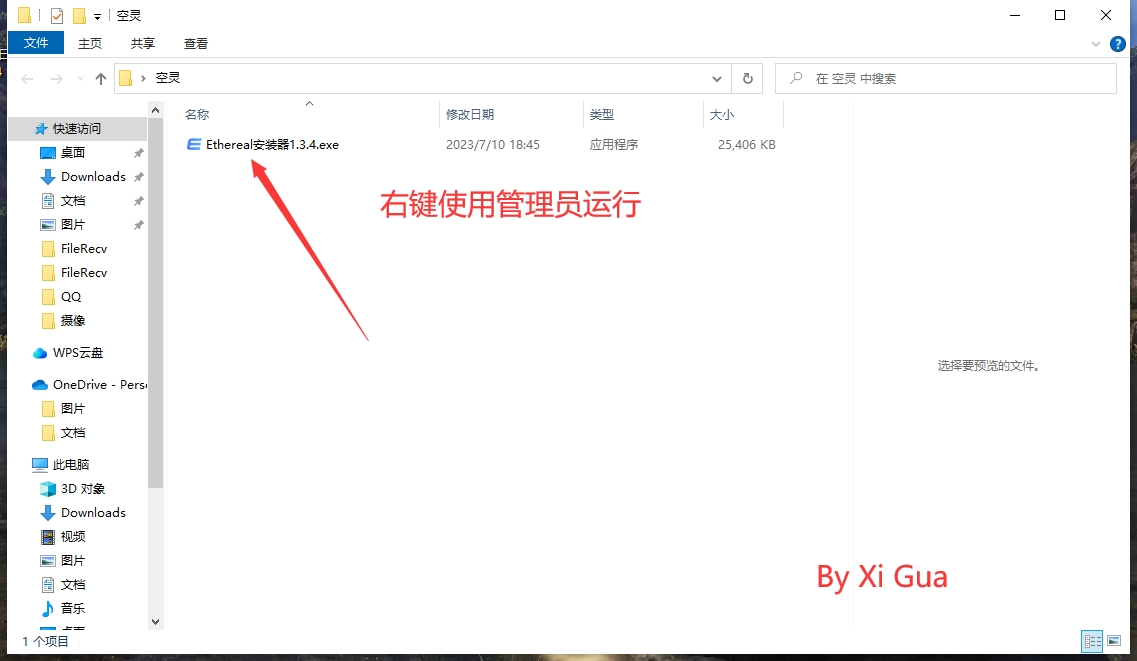
Task: Click the refresh button beside address bar
Action: [x=747, y=78]
